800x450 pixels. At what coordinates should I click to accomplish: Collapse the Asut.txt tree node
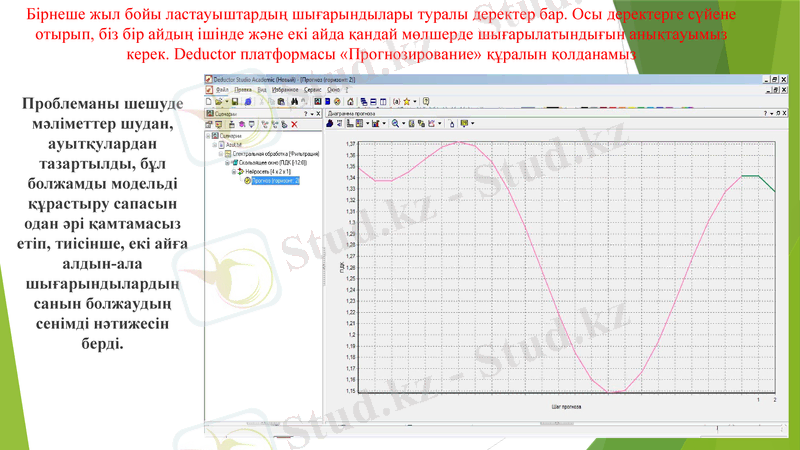215,145
